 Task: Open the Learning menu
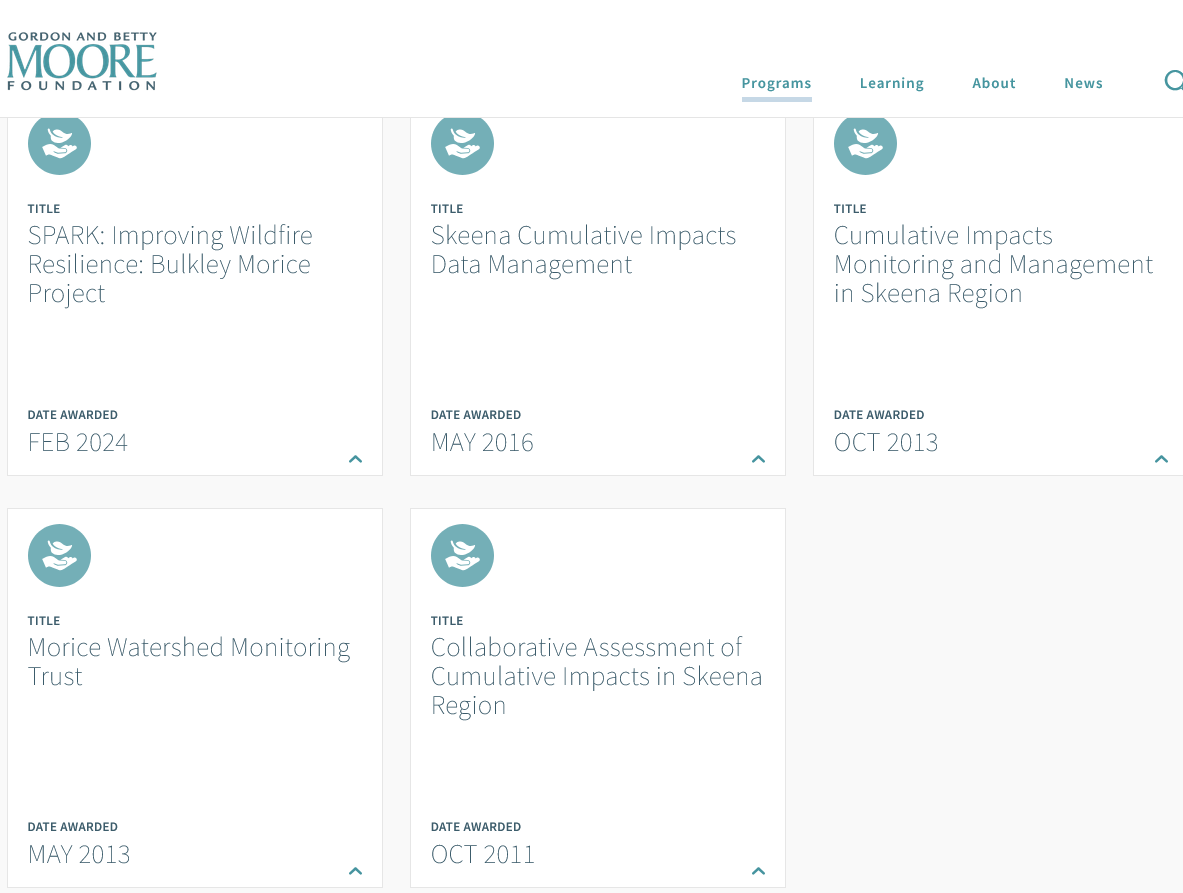coord(891,83)
